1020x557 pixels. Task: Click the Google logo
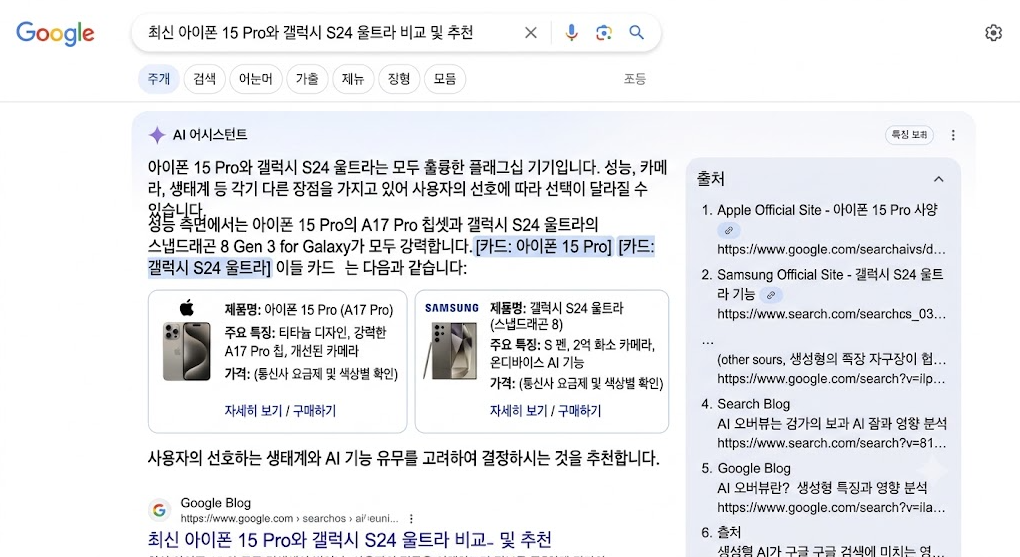55,33
